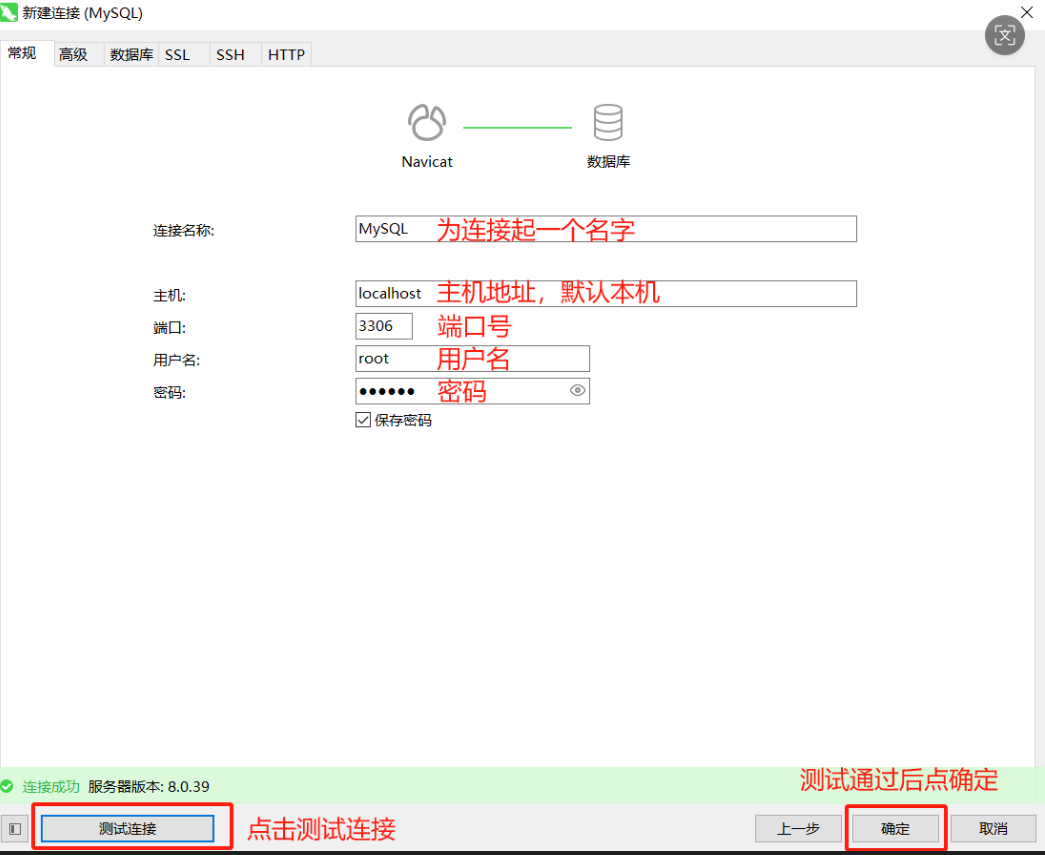Focus the 连接名称 input field
This screenshot has height=855, width=1045.
606,229
